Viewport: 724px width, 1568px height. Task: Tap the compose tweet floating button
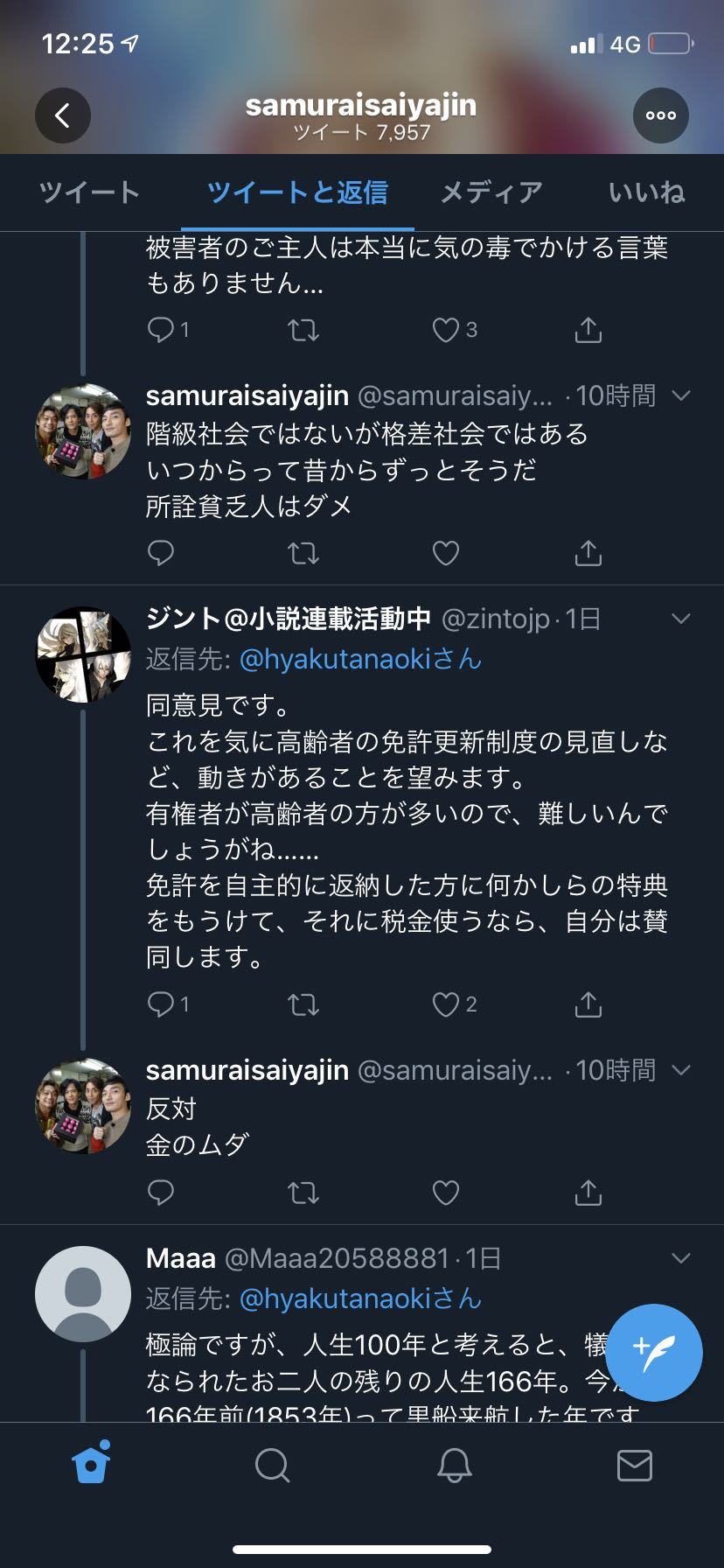click(653, 1352)
